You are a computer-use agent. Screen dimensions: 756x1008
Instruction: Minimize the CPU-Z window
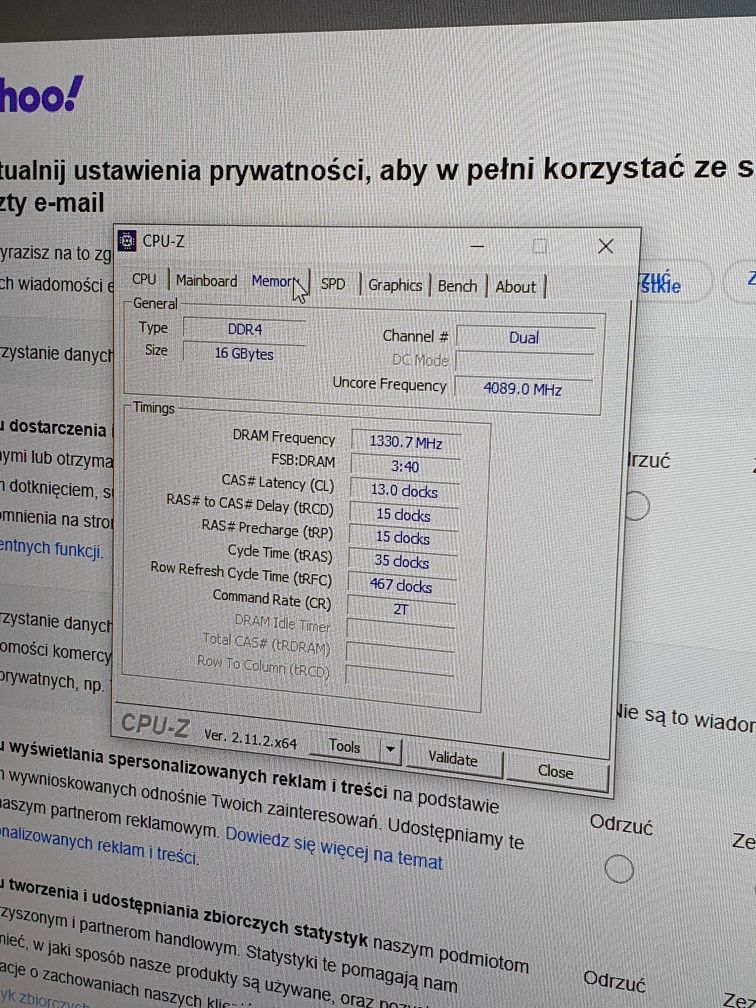click(477, 246)
